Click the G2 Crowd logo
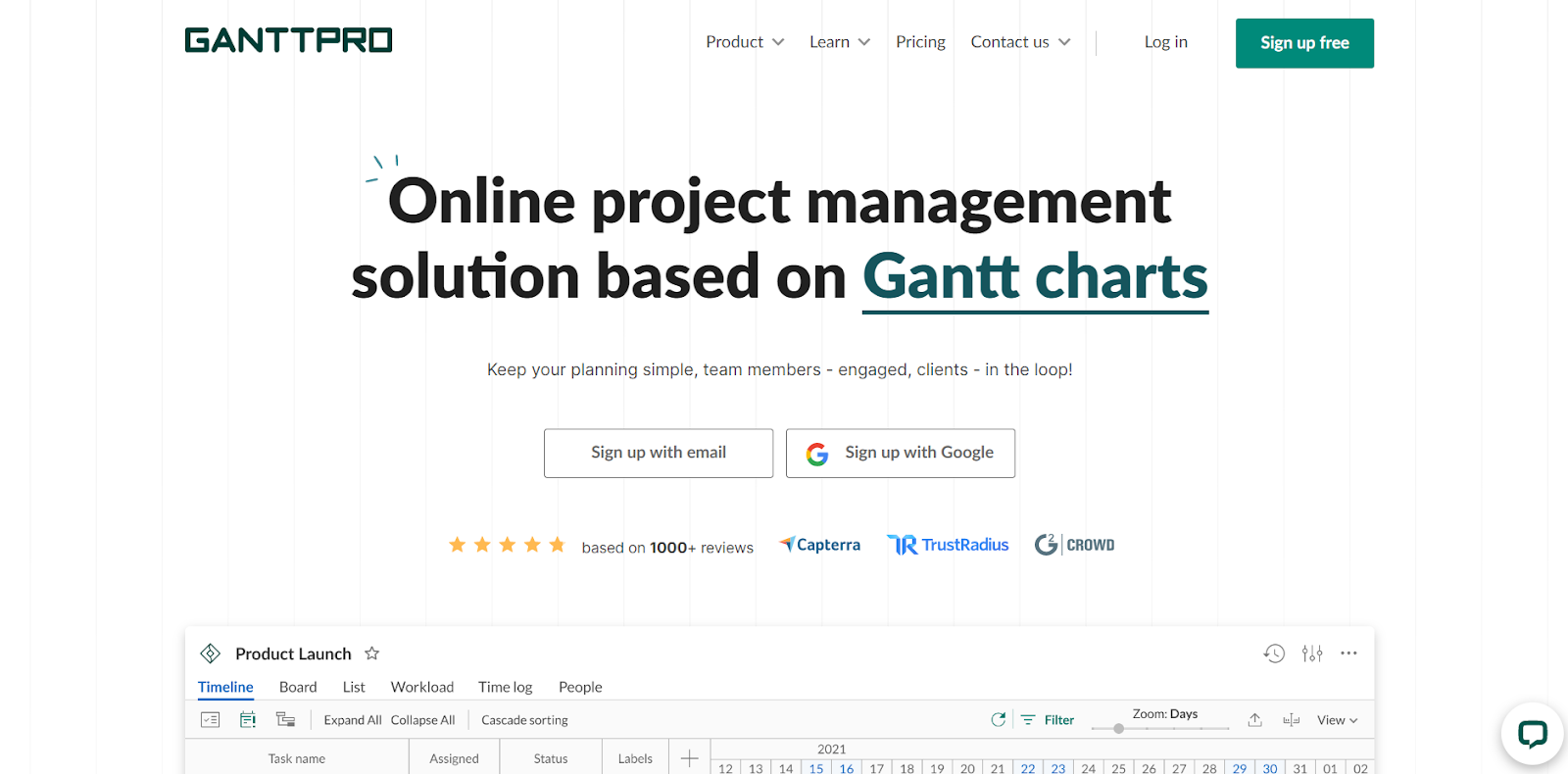Image resolution: width=1568 pixels, height=774 pixels. (1075, 545)
